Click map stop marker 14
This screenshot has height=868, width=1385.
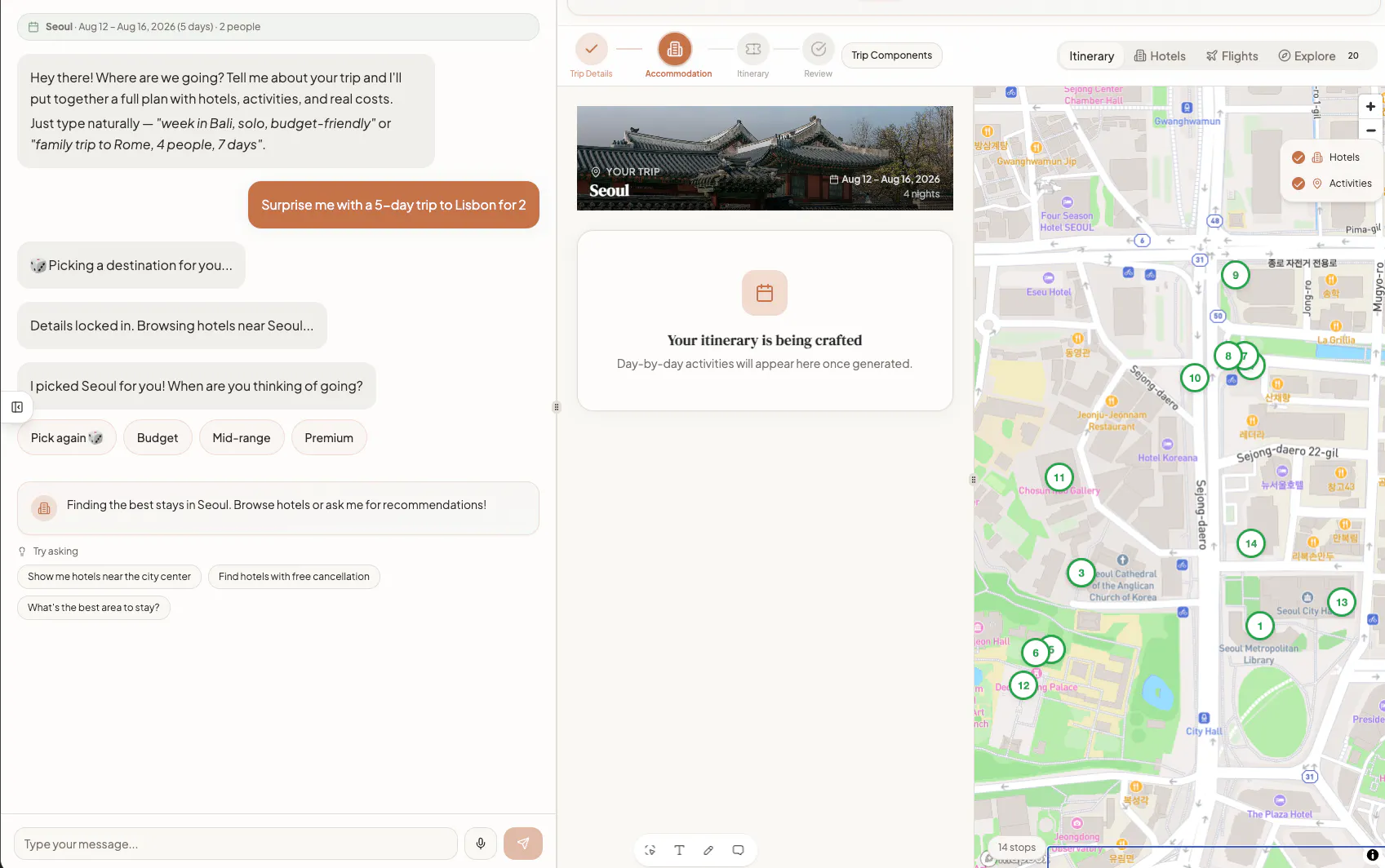[x=1251, y=543]
